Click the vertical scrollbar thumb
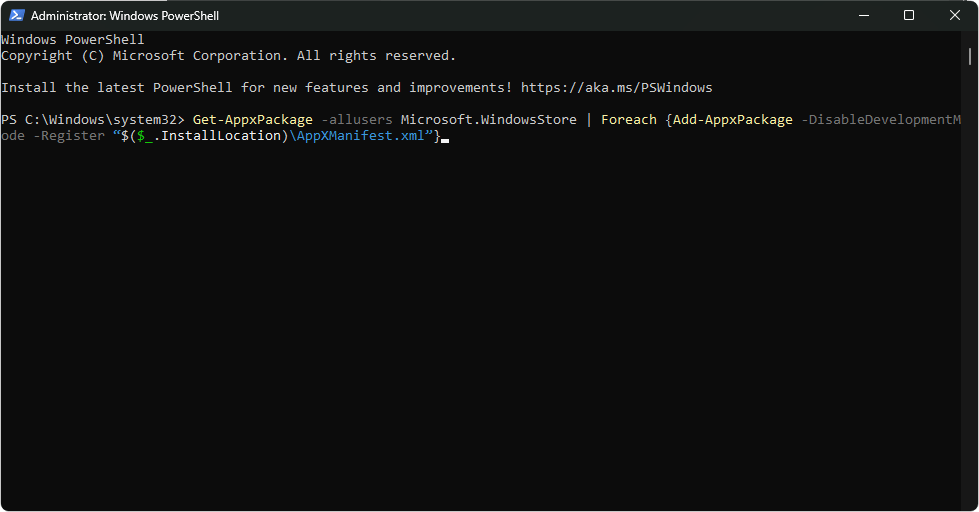 pyautogui.click(x=970, y=56)
